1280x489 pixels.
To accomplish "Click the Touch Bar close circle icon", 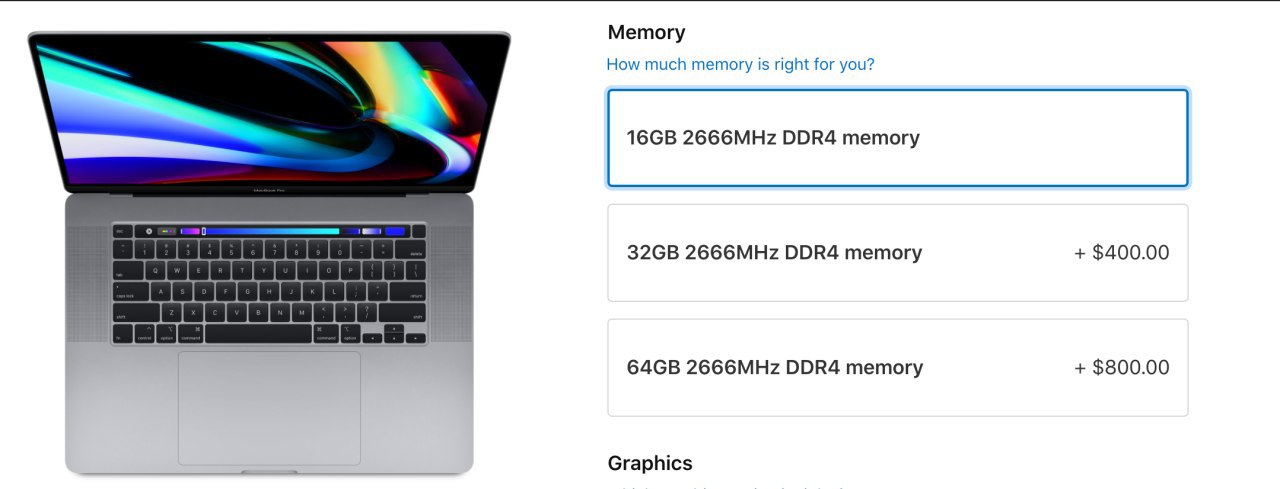I will click(149, 231).
